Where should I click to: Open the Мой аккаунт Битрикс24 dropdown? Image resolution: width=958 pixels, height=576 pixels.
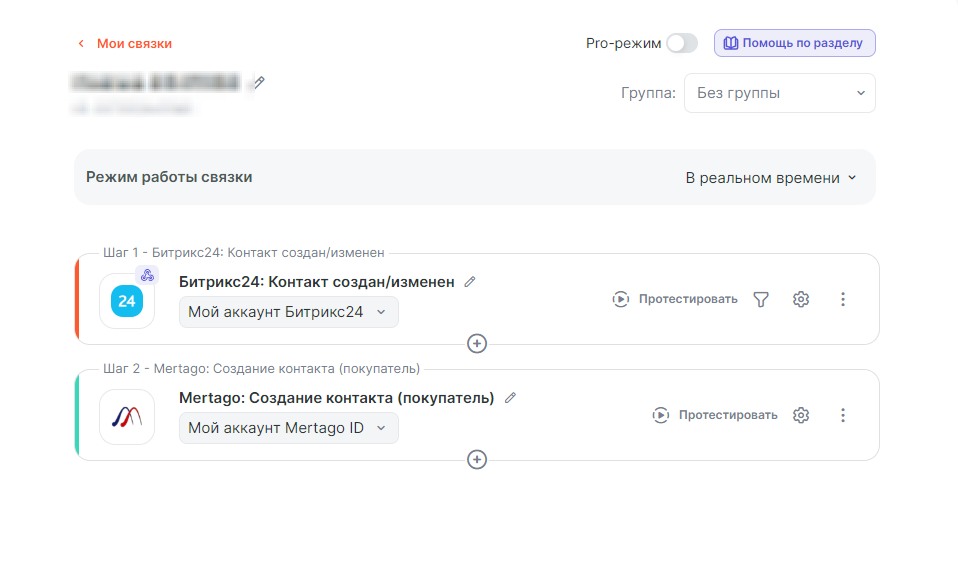(288, 312)
